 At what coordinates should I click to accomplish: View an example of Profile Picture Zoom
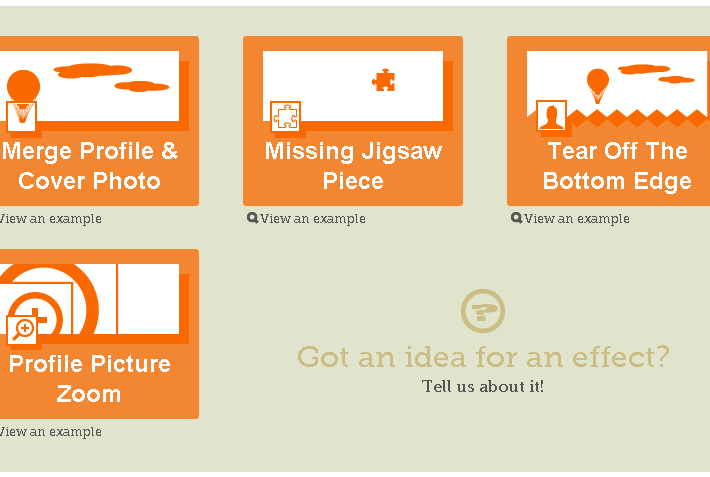50,432
